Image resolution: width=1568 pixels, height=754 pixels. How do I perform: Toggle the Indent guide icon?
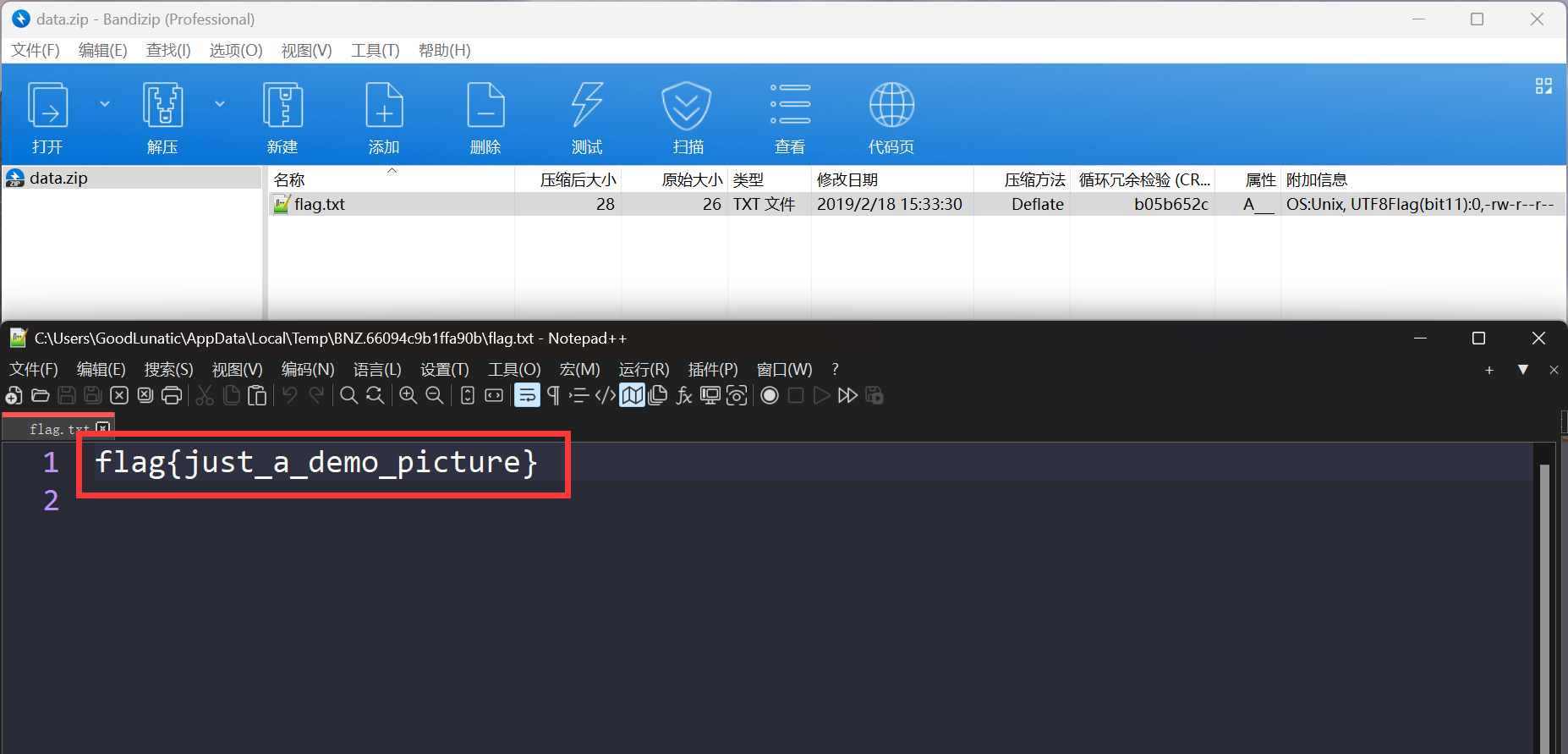(579, 395)
